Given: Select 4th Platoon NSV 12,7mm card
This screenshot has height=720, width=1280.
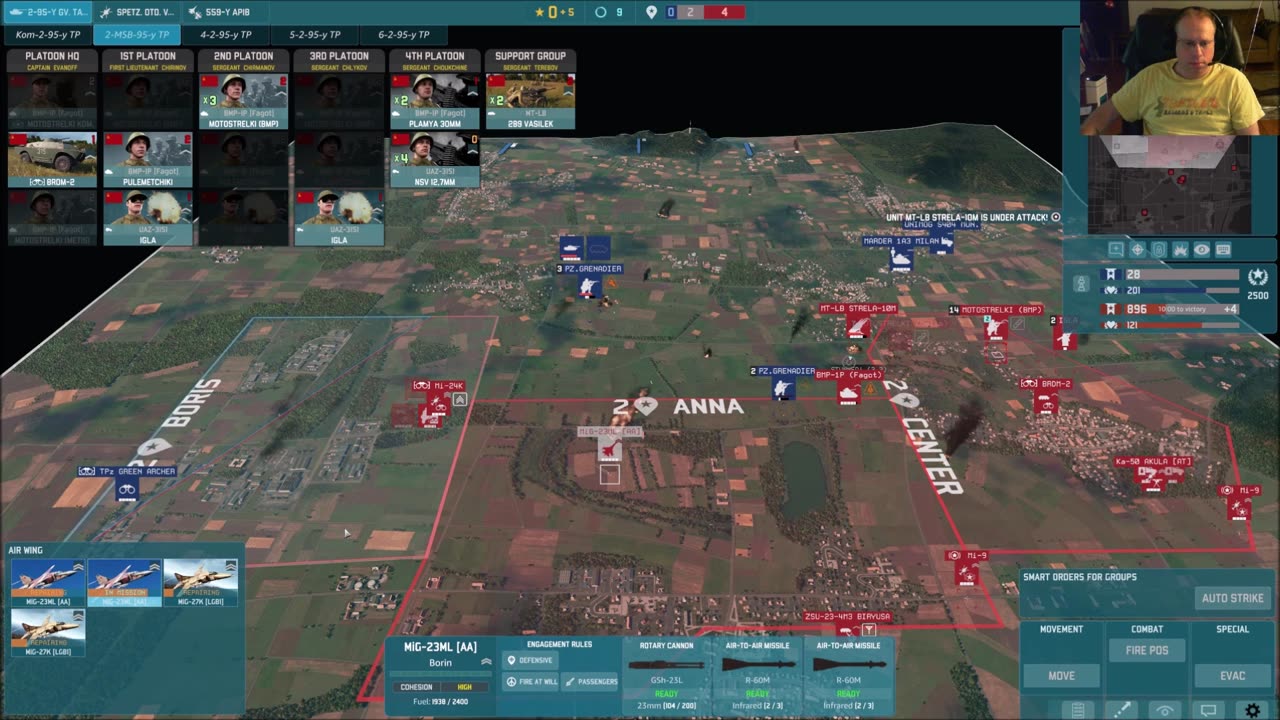Looking at the screenshot, I should 435,160.
